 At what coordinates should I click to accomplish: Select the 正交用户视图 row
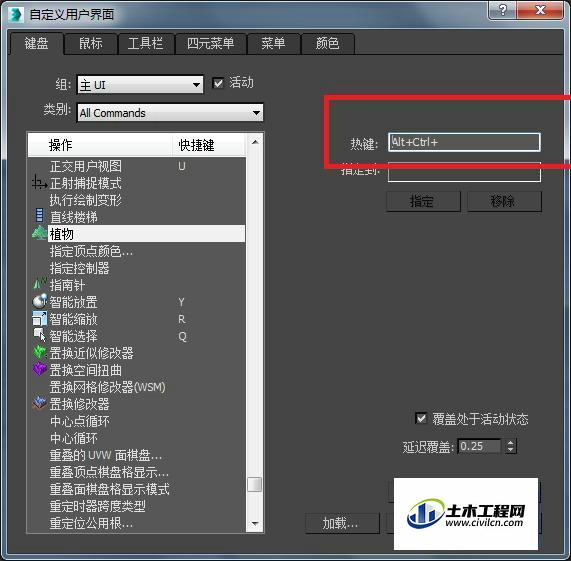point(137,166)
